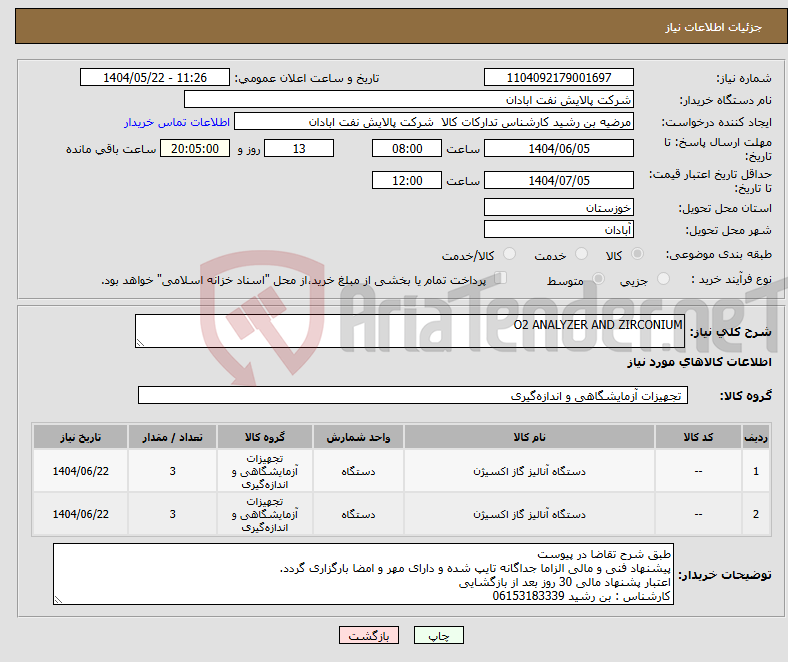Click row 1 quantity value 3
This screenshot has height=662, width=788.
pyautogui.click(x=172, y=471)
